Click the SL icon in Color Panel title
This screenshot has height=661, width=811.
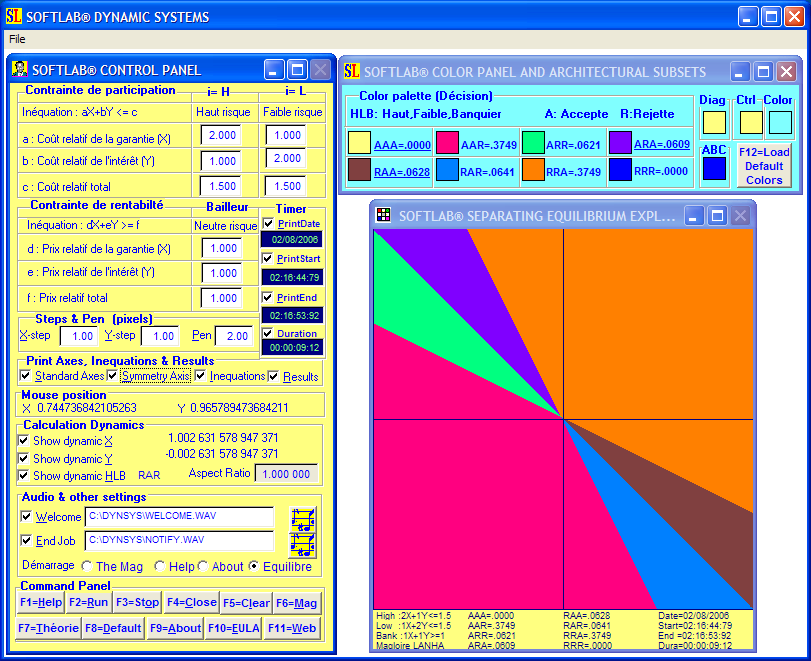352,71
